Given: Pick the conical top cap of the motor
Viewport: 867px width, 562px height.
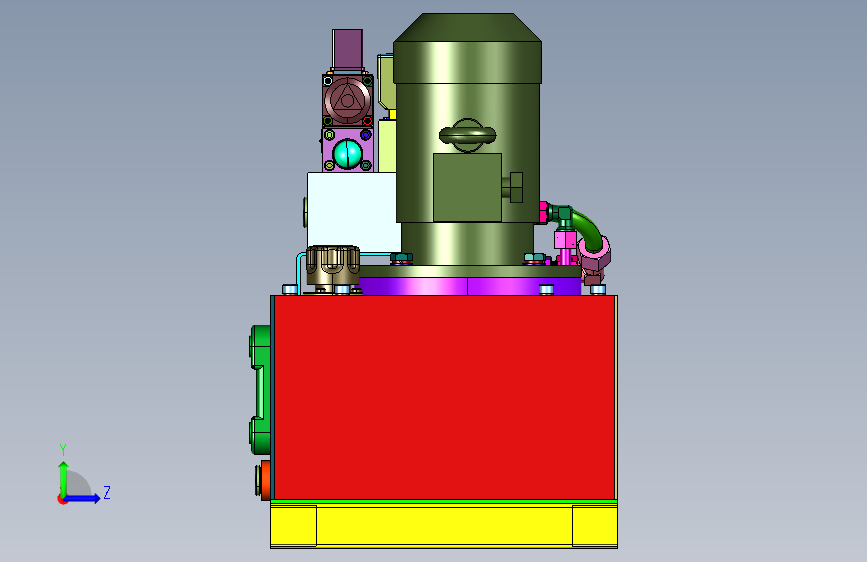Looking at the screenshot, I should click(x=467, y=27).
